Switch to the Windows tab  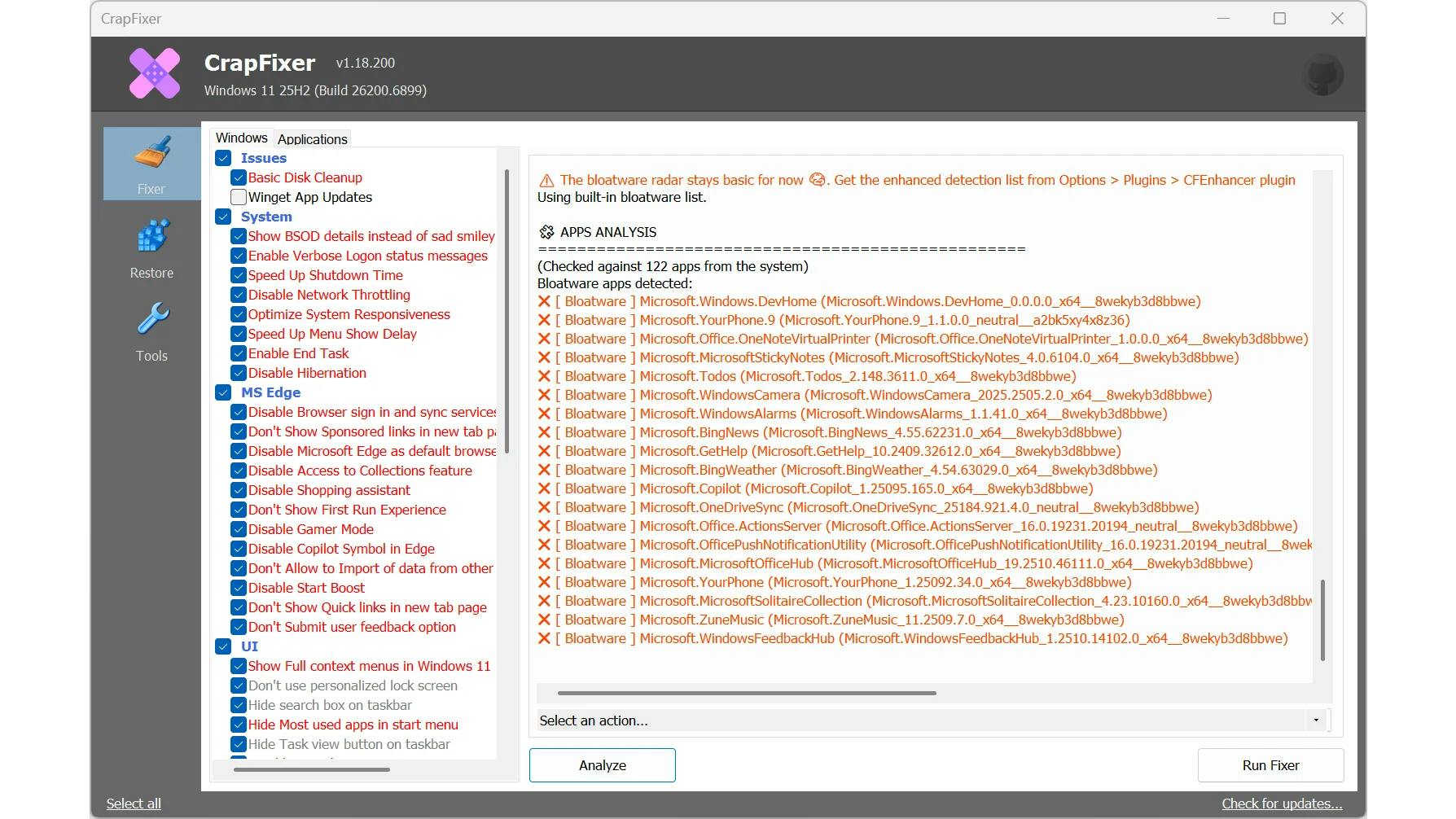pos(241,138)
